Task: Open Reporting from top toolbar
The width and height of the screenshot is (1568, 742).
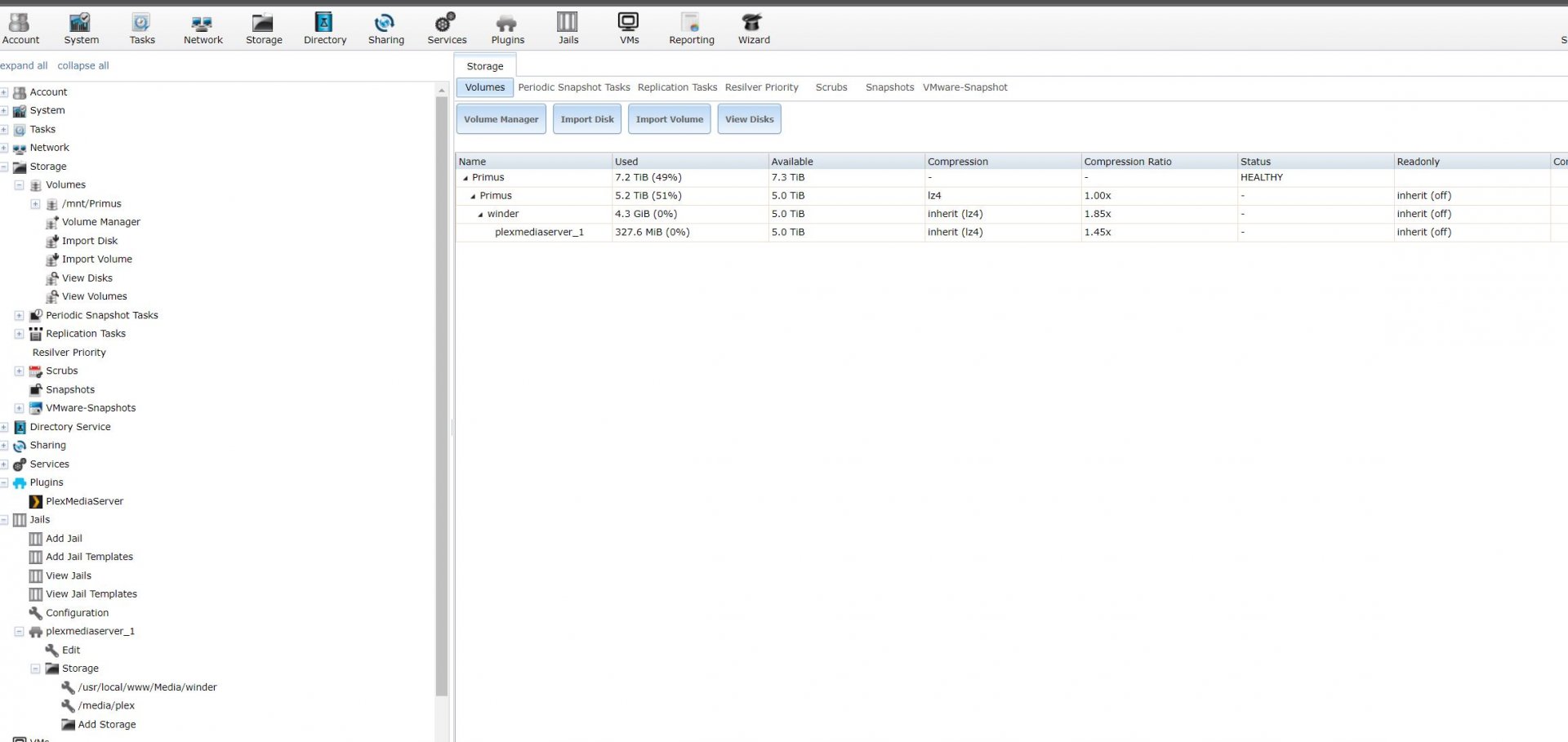Action: [691, 28]
